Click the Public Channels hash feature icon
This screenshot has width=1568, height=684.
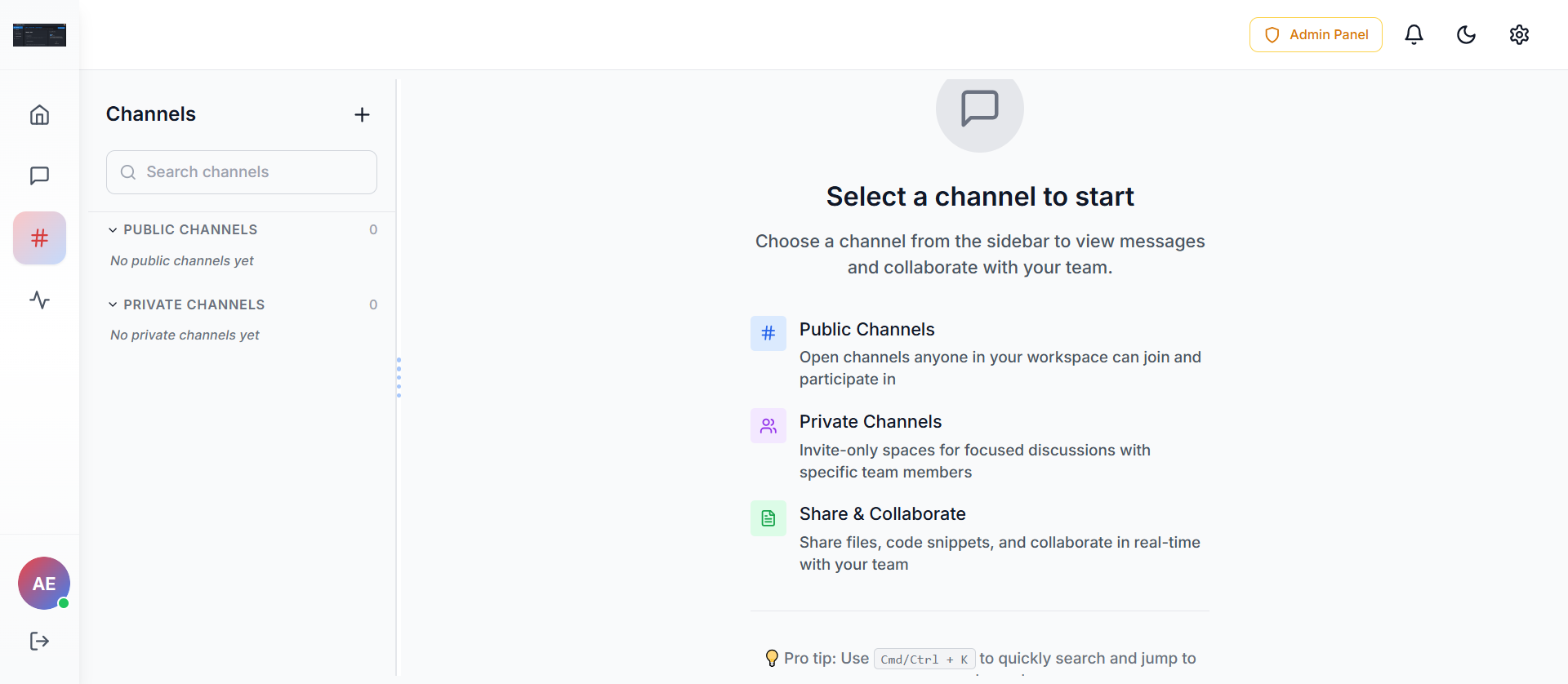[x=768, y=333]
